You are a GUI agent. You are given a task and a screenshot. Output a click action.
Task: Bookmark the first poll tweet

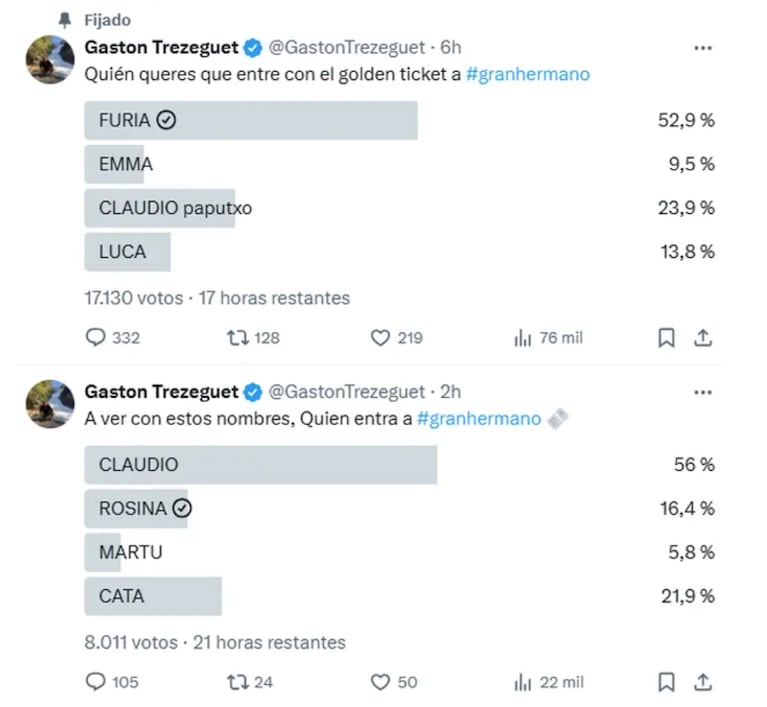click(666, 338)
